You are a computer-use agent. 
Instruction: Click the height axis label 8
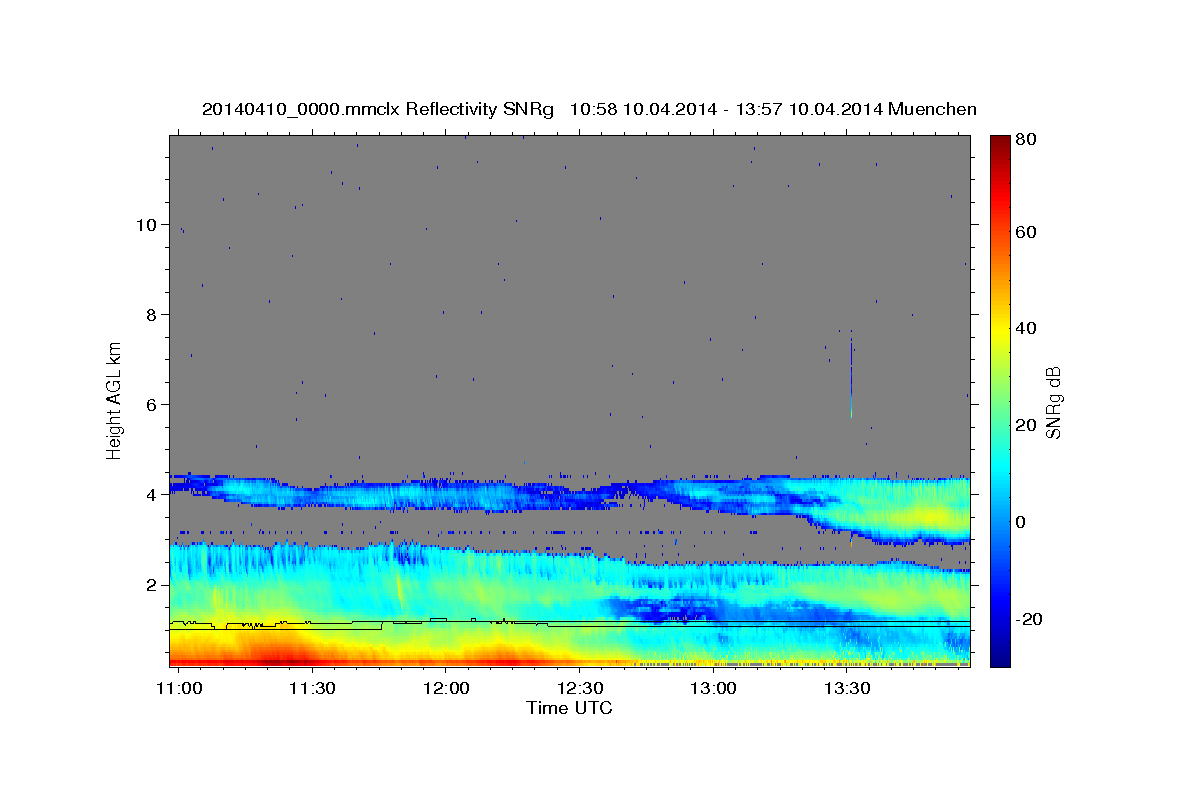tap(149, 314)
